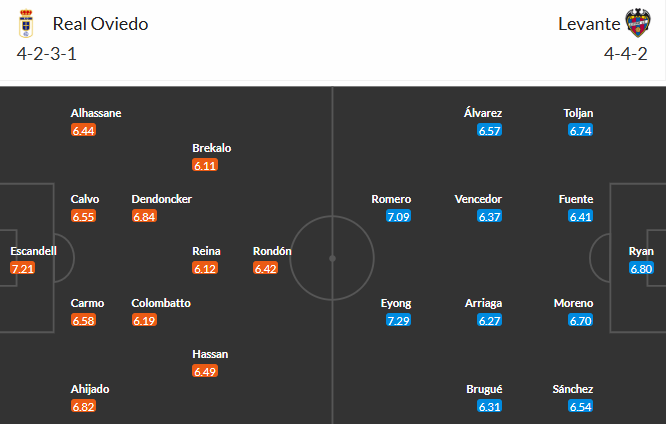The height and width of the screenshot is (424, 666).
Task: Select player Colombatto
Action: (161, 303)
